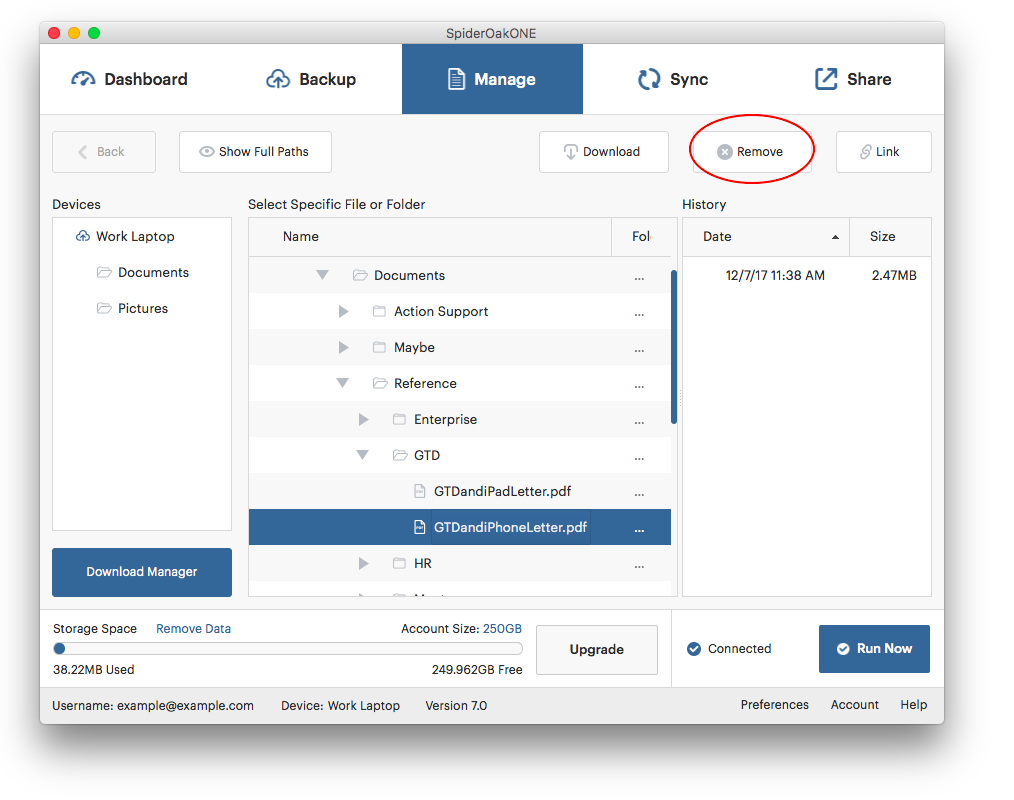Click the Back button

[x=103, y=152]
